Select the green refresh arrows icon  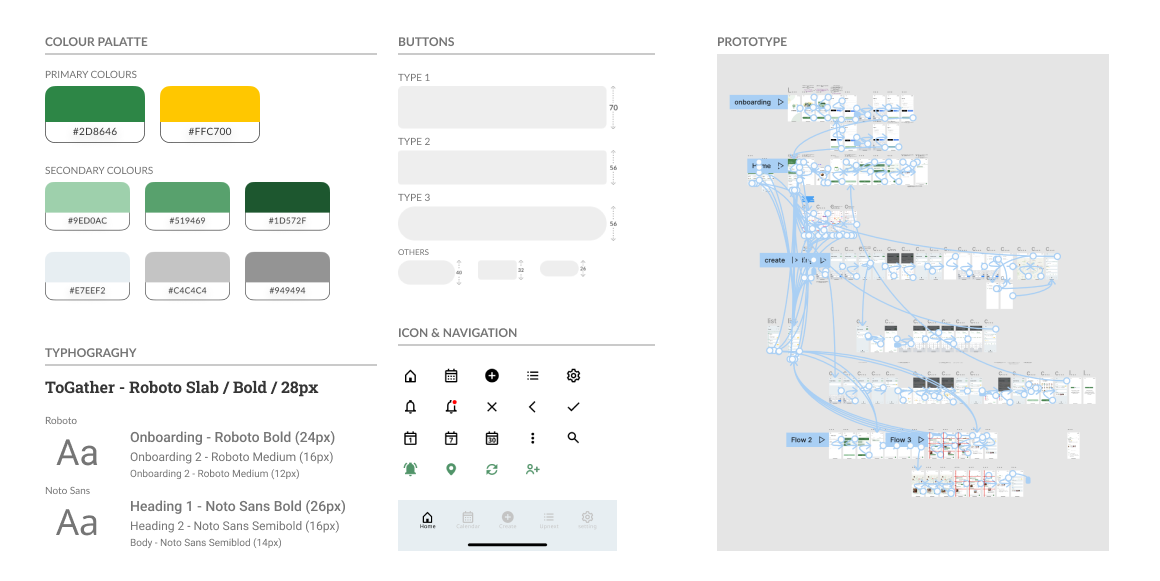[492, 469]
